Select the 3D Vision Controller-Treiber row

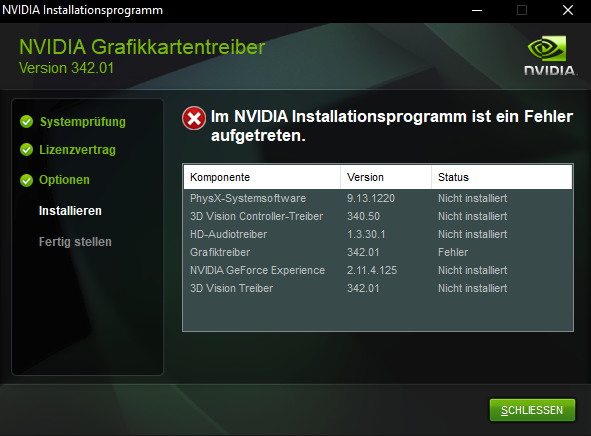[378, 216]
